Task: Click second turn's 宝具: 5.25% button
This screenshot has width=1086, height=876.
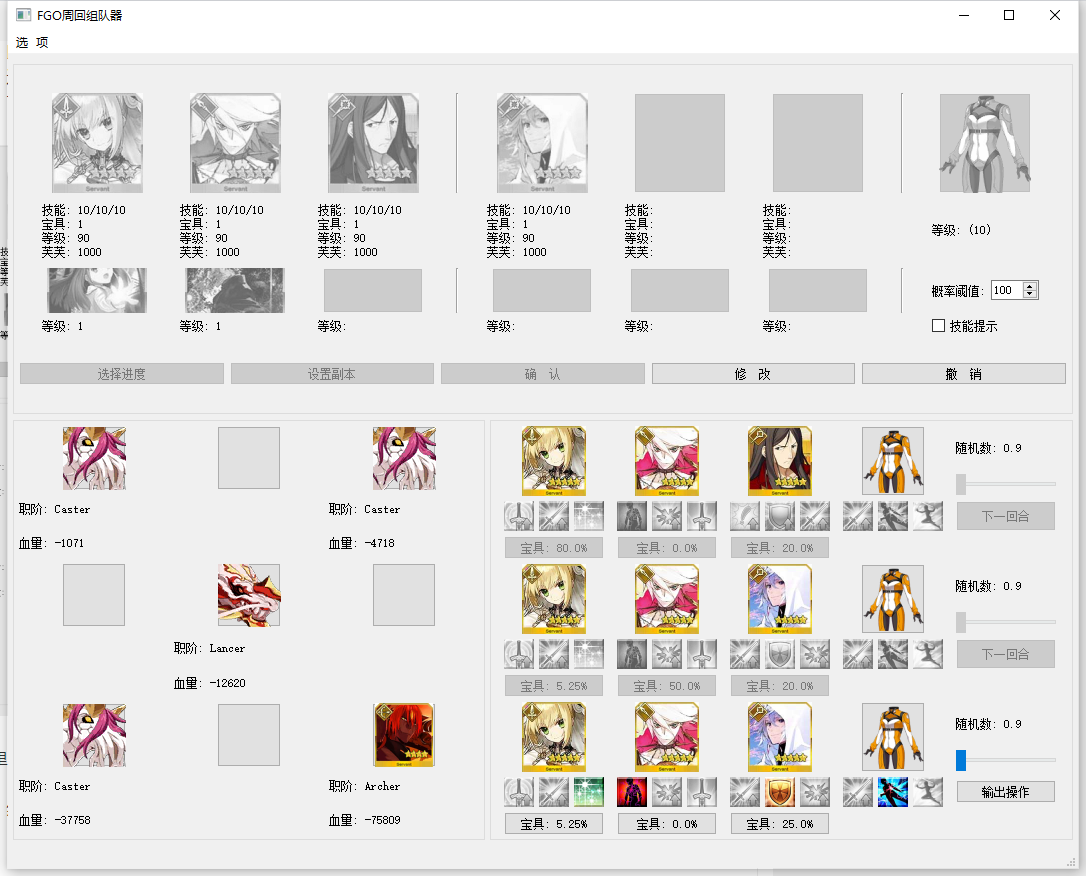Action: pos(553,686)
